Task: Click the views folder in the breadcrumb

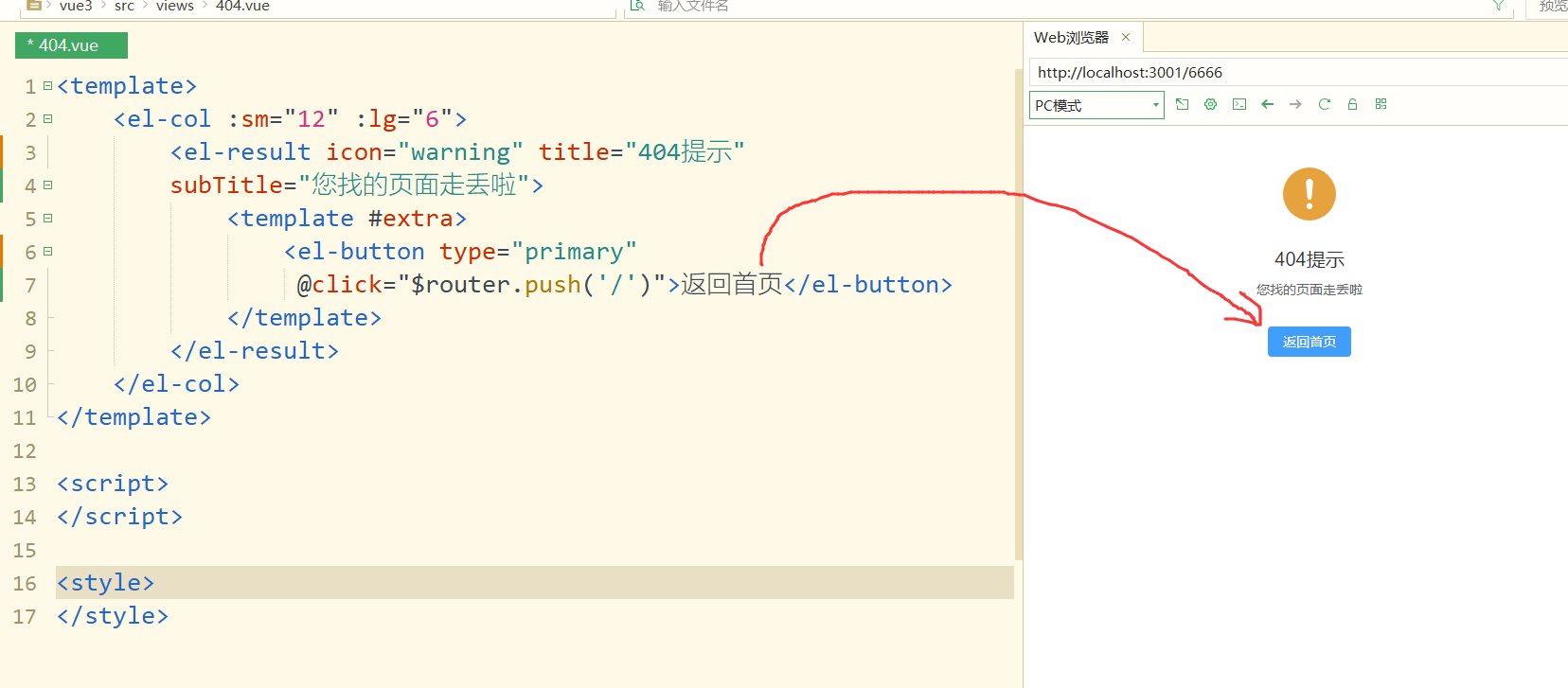Action: tap(175, 7)
